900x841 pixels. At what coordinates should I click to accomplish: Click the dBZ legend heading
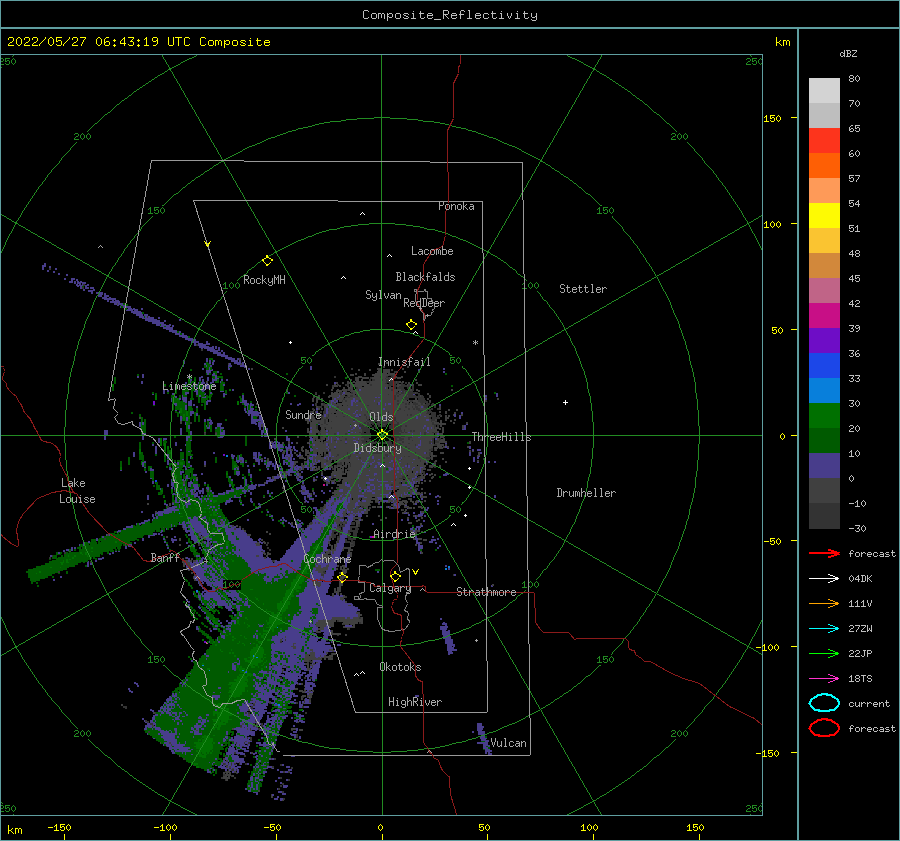click(x=848, y=53)
